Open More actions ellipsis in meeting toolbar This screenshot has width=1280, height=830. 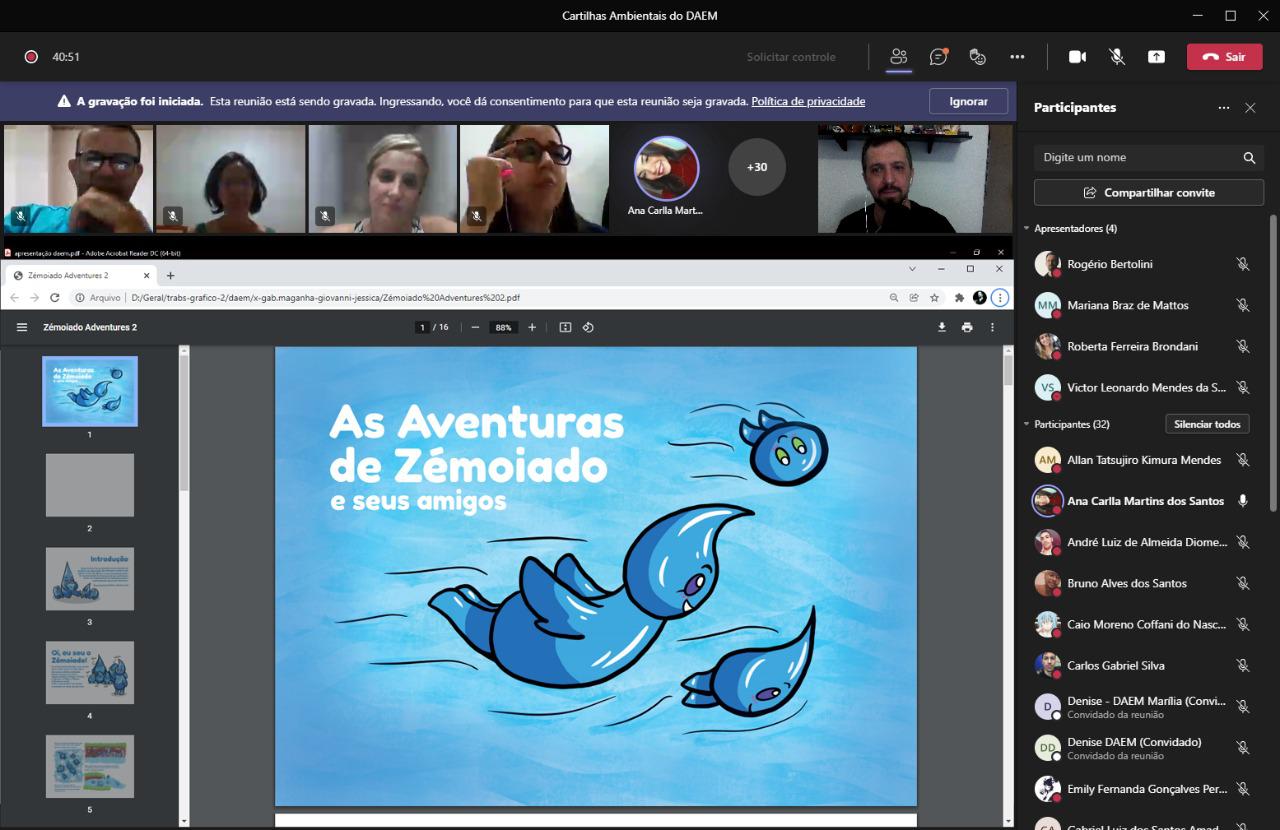(x=1017, y=57)
